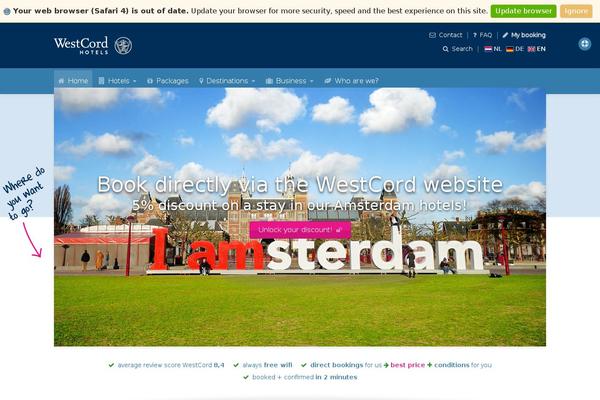
Task: Open the Who are we? page
Action: [351, 81]
